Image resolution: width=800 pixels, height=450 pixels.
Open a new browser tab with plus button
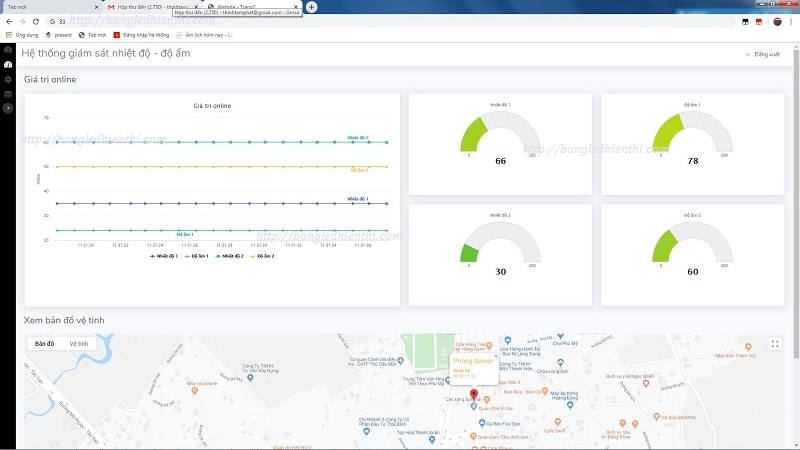tap(312, 7)
